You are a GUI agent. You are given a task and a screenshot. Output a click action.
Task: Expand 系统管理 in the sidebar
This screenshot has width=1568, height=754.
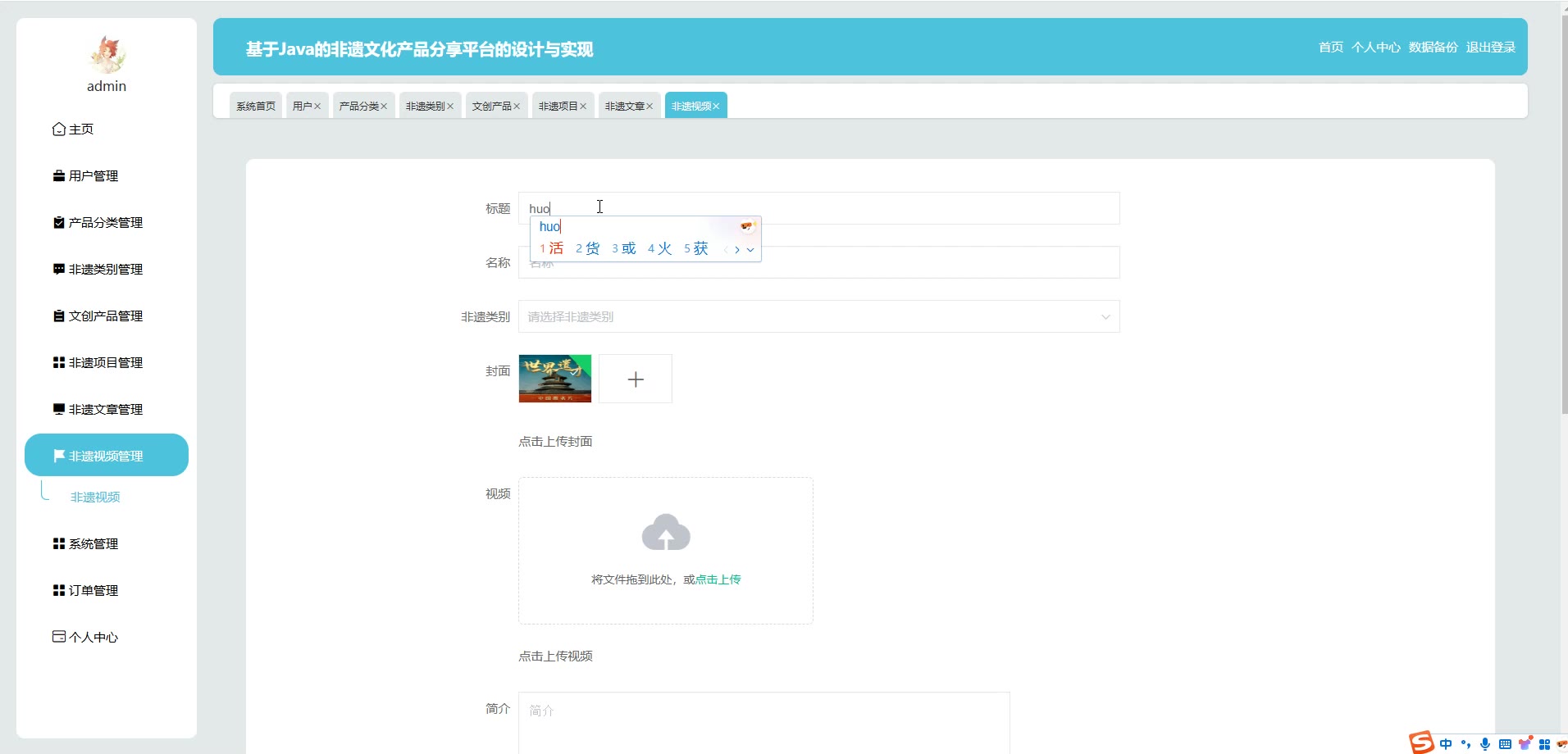pyautogui.click(x=93, y=544)
